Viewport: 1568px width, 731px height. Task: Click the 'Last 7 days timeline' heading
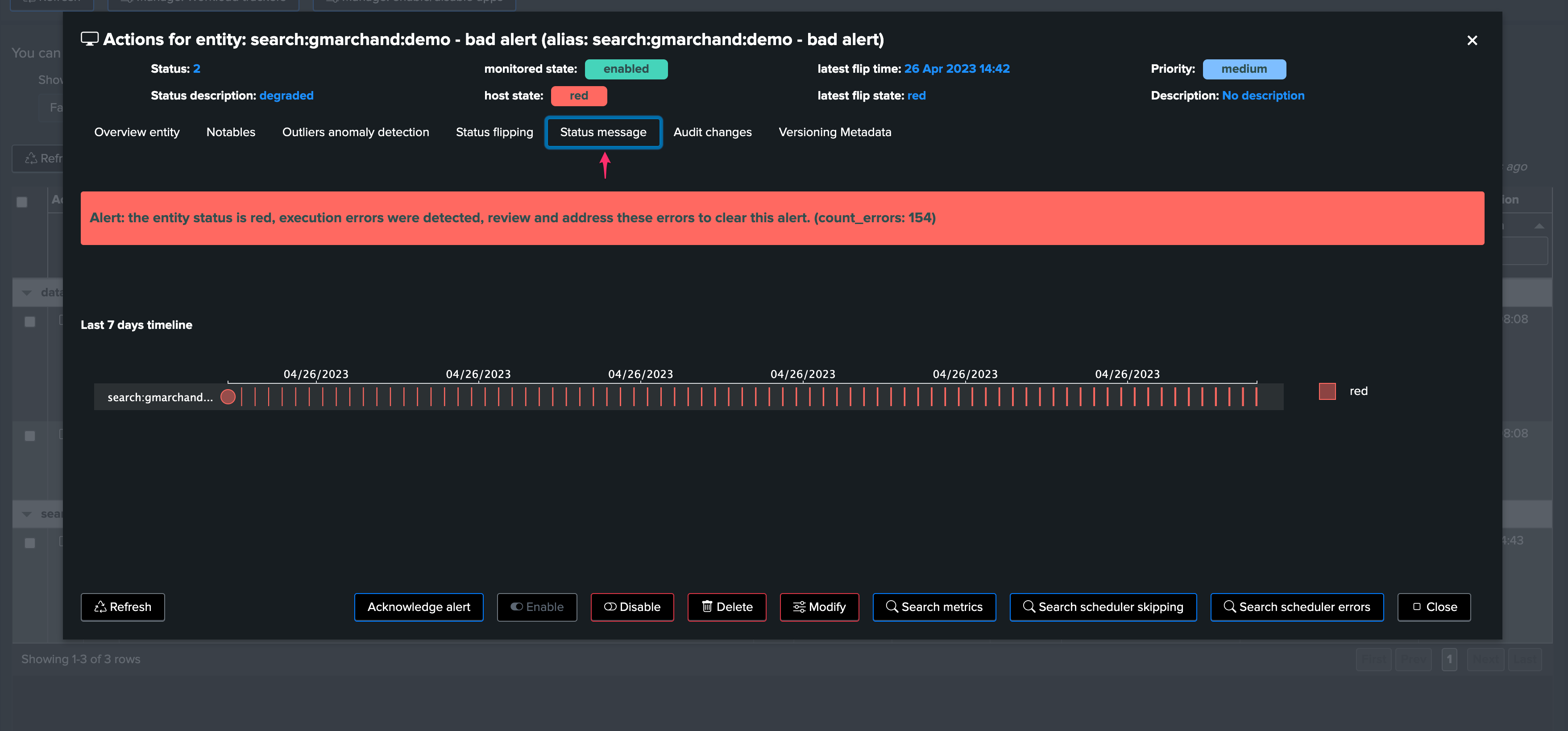click(x=137, y=324)
